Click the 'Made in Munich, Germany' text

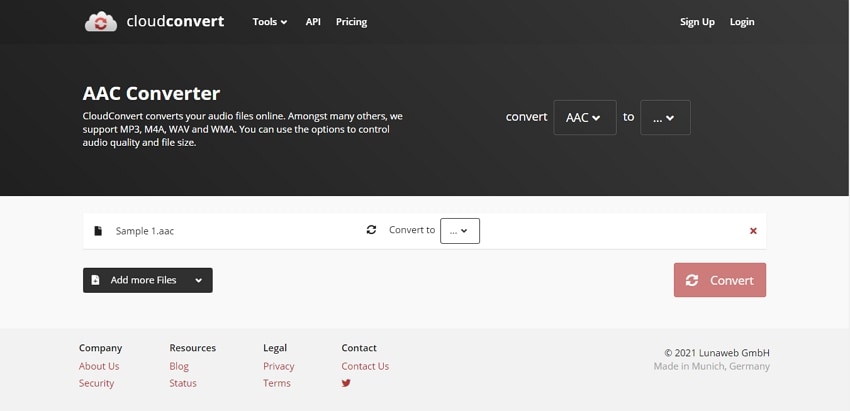click(712, 367)
